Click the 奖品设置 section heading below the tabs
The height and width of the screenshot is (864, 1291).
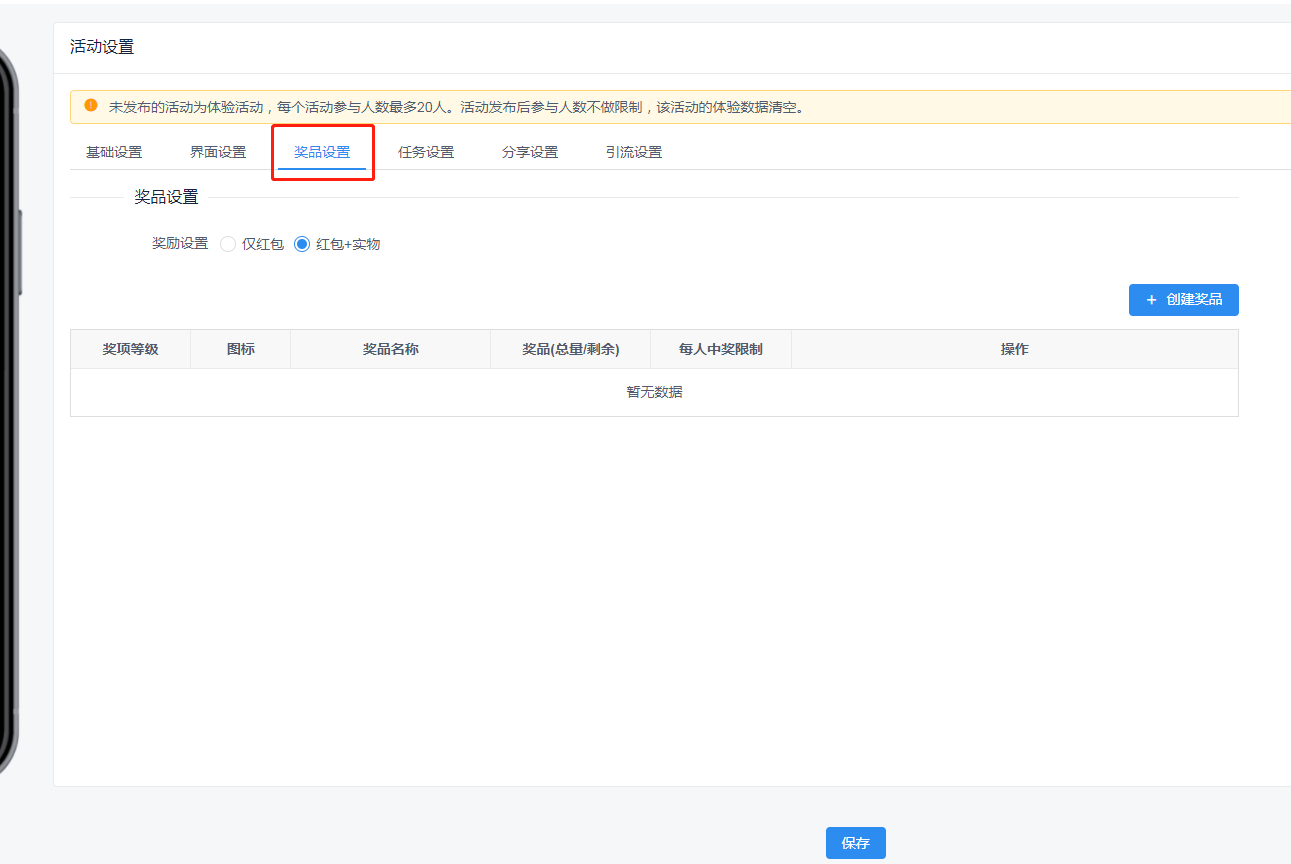(167, 197)
